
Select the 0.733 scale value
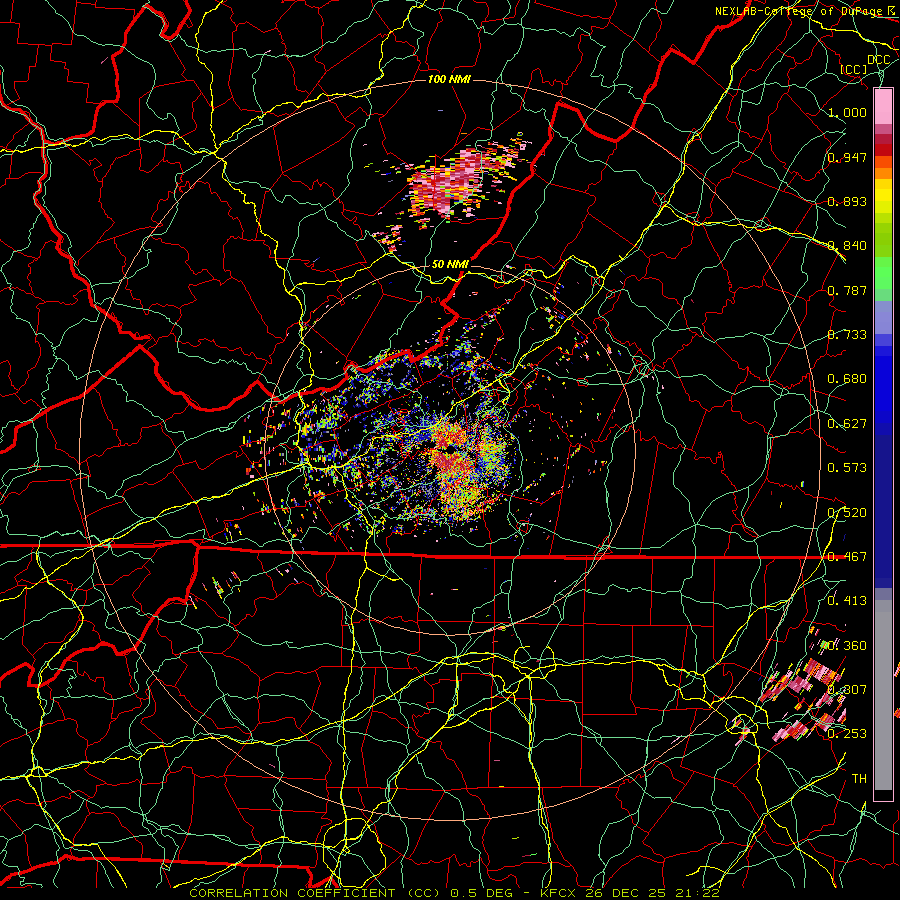coord(847,335)
